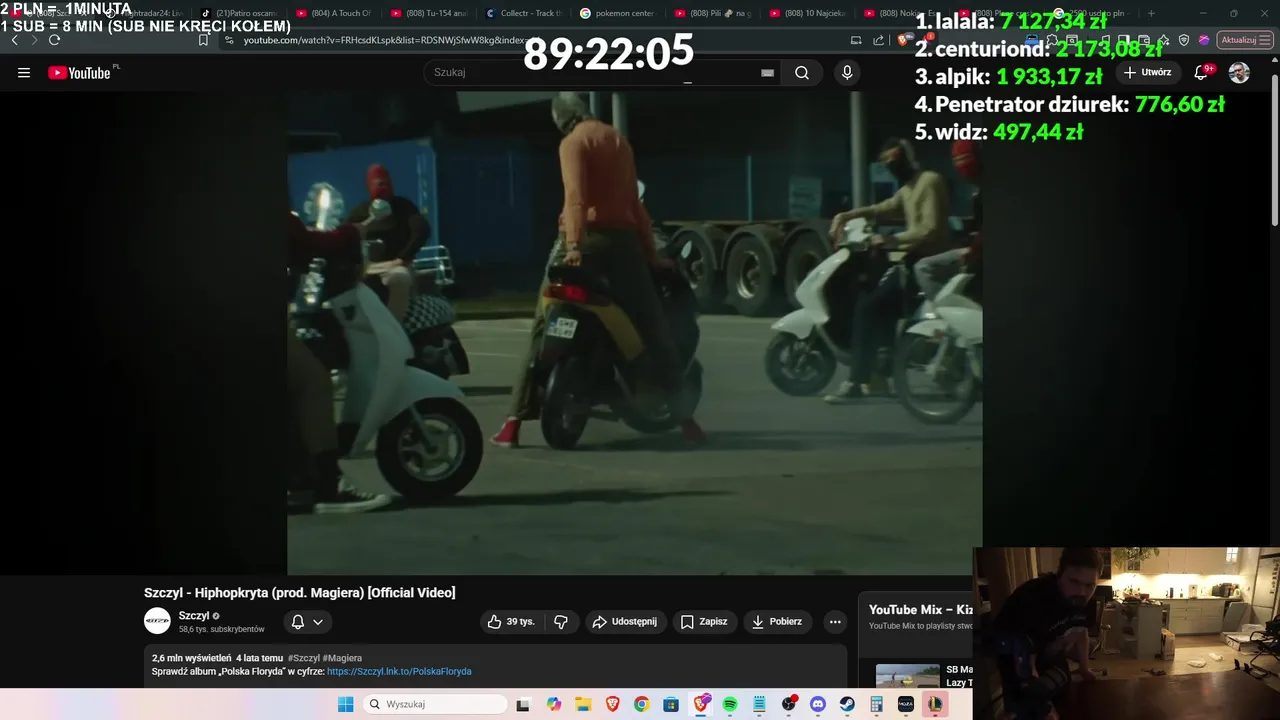This screenshot has height=720, width=1280.
Task: Switch to the Collectr tab
Action: pyautogui.click(x=524, y=14)
